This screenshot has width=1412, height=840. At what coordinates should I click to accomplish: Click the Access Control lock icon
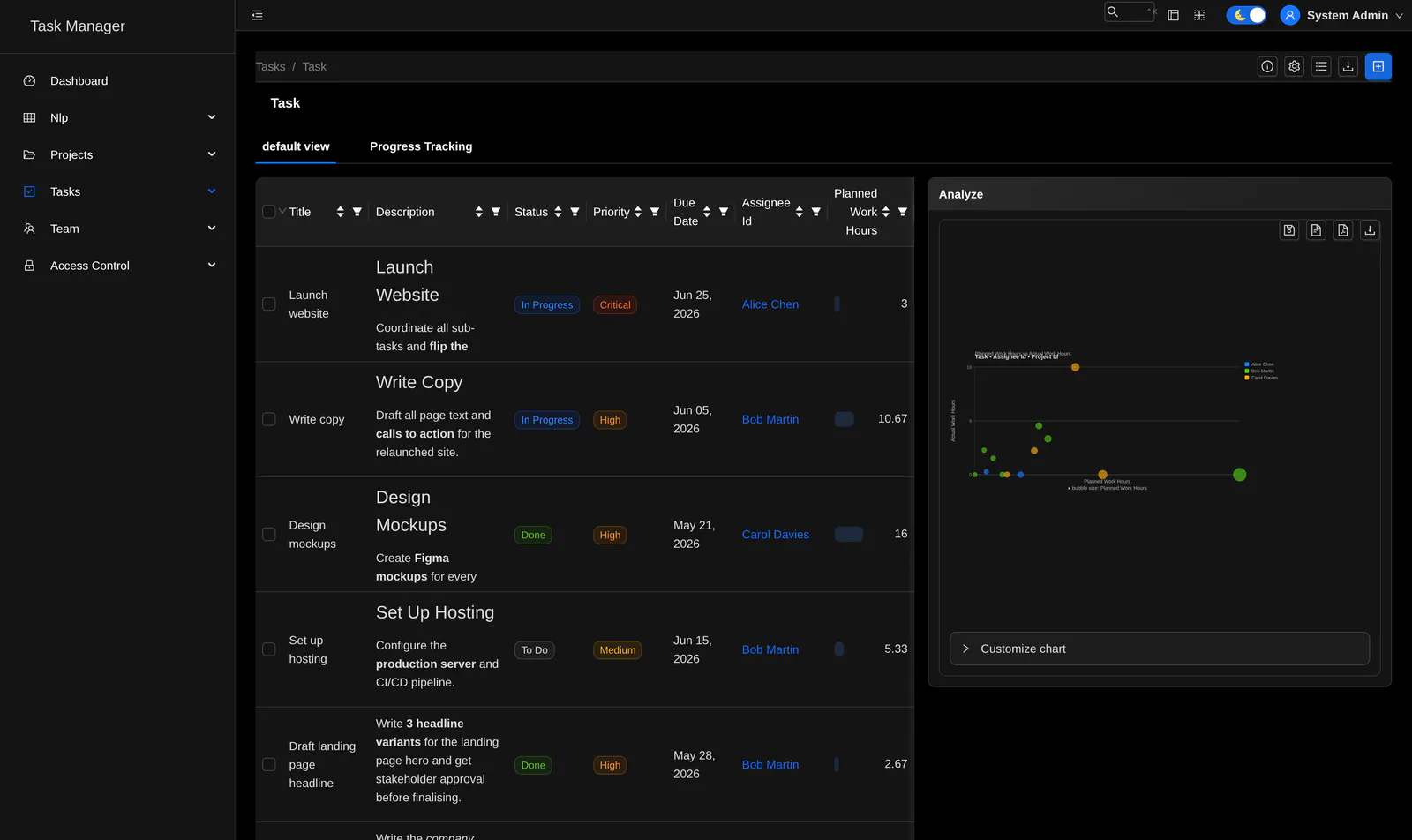coord(29,266)
